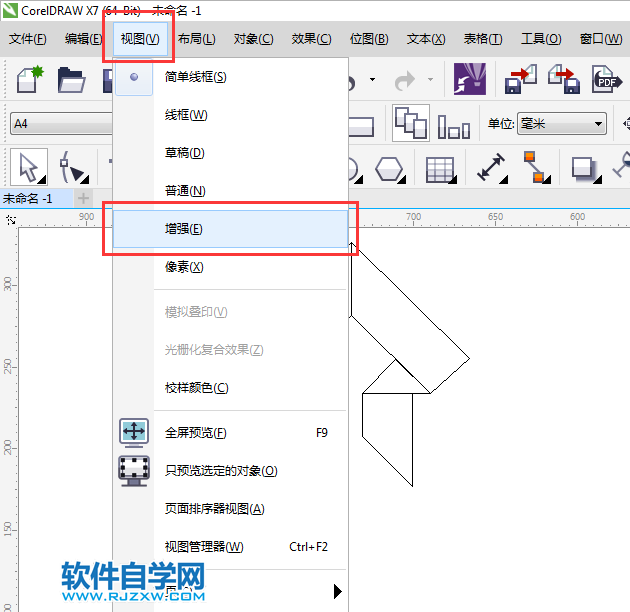The height and width of the screenshot is (612, 630).
Task: Add a new document tab with plus
Action: (83, 199)
